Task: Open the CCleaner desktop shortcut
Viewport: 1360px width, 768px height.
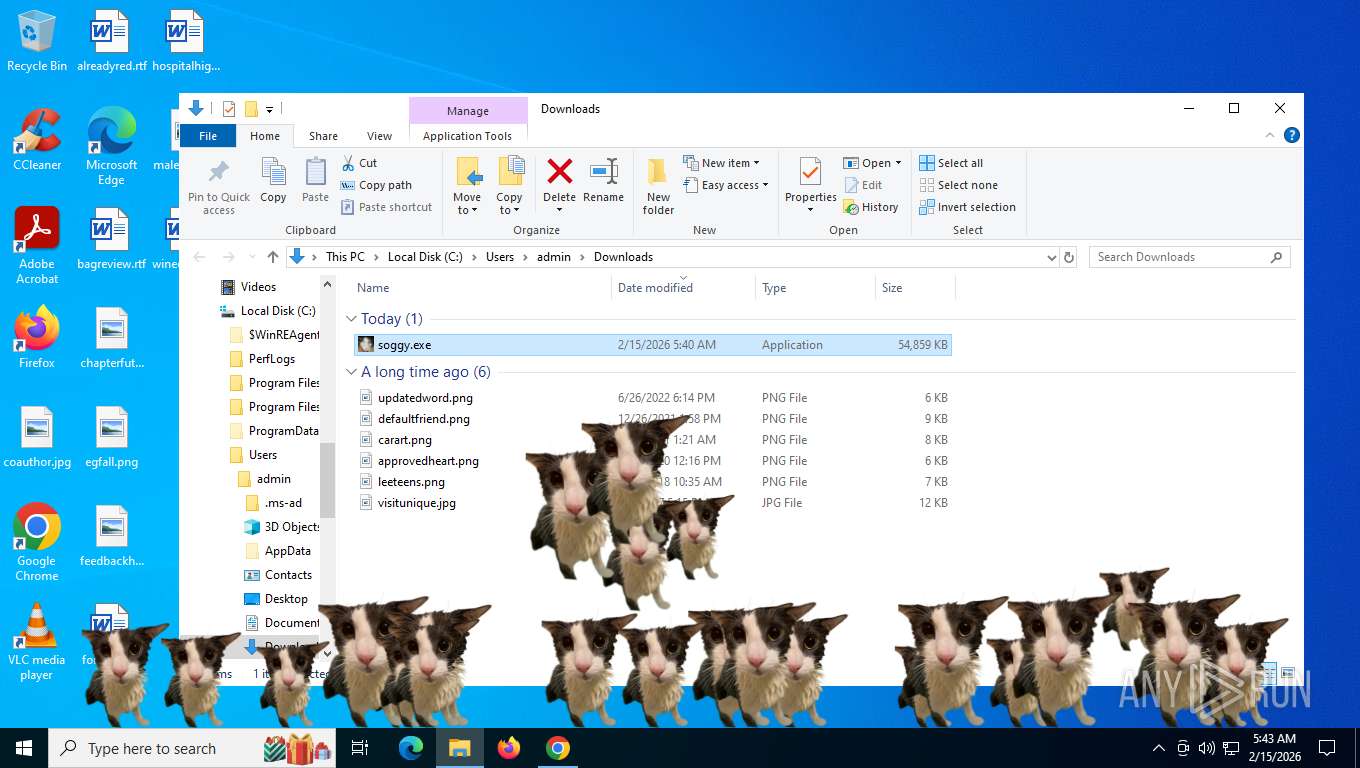Action: 37,140
